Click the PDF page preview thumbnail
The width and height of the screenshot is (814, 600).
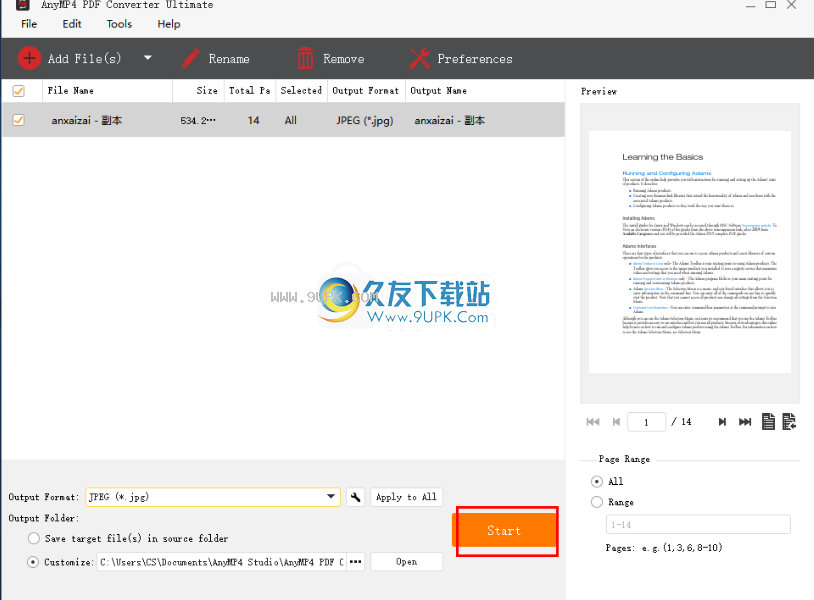(690, 252)
